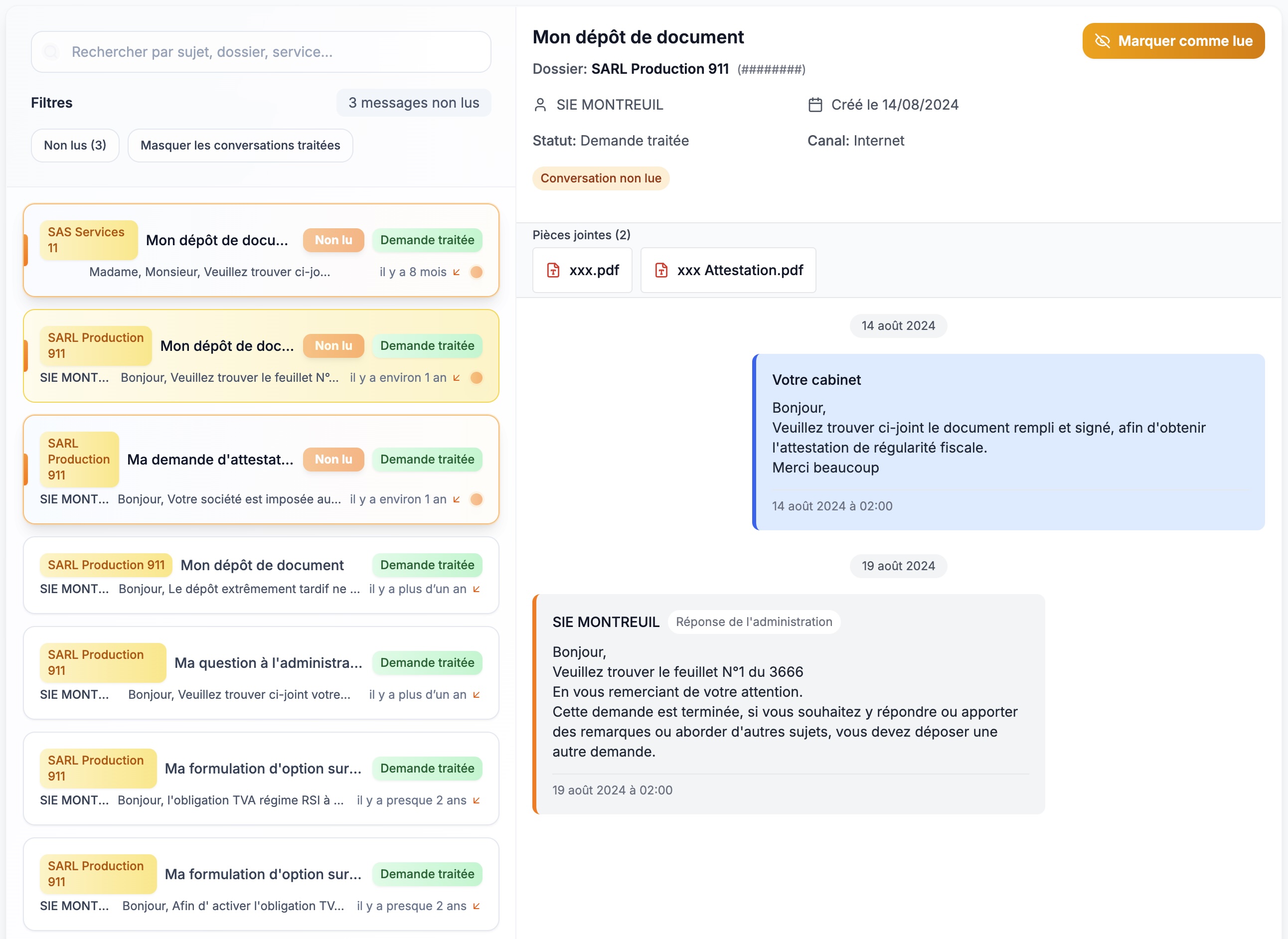
Task: Click the Conversation non lue badge
Action: tap(601, 178)
